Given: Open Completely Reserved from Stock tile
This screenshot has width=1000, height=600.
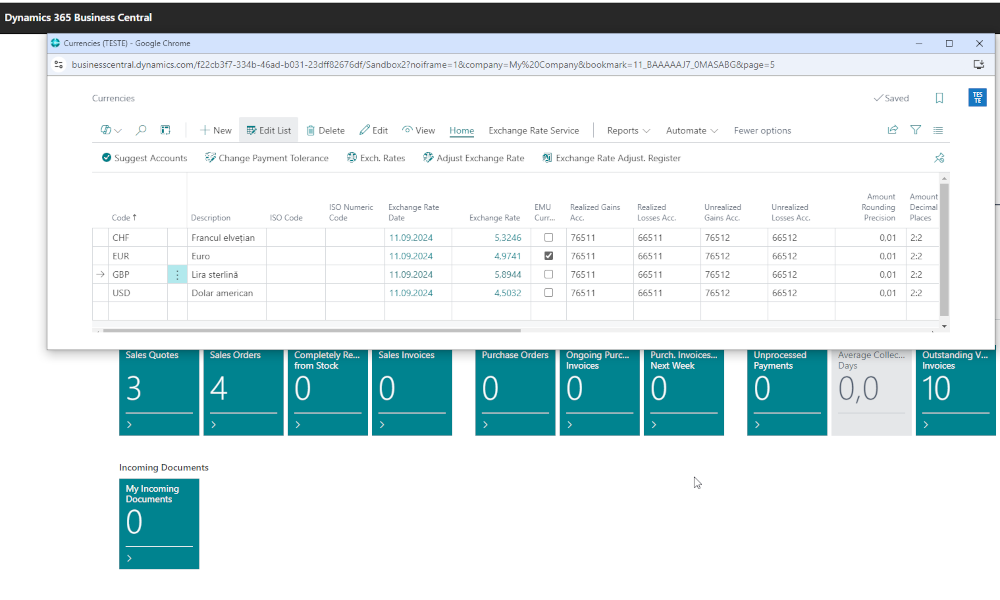Looking at the screenshot, I should 328,391.
